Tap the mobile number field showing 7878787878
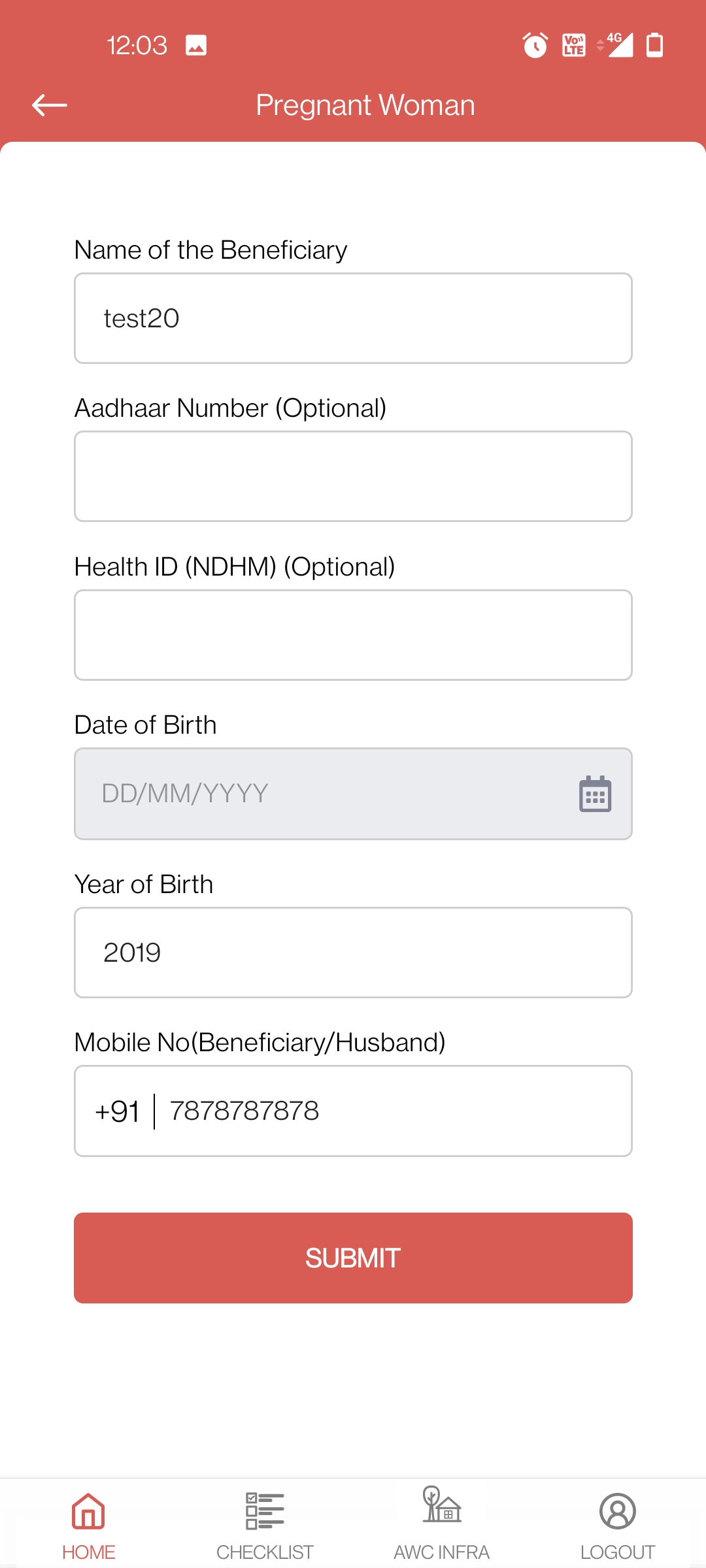 (392, 1111)
